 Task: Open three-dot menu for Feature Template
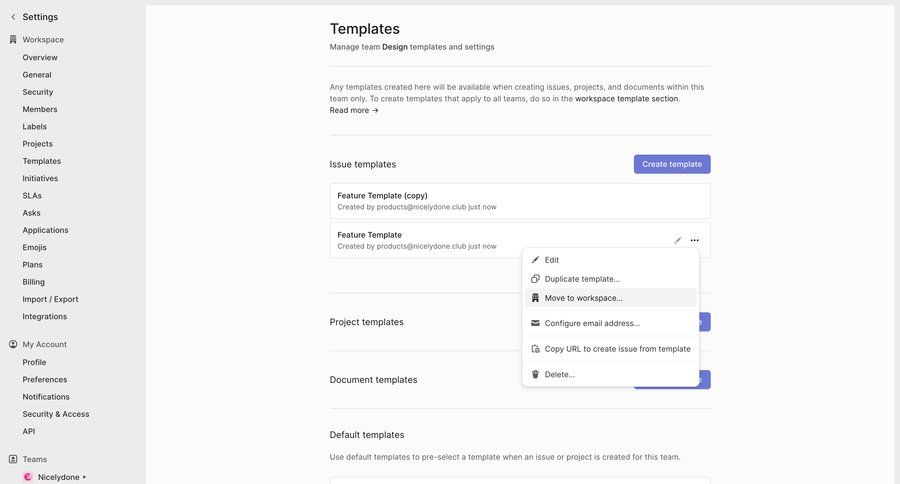[x=695, y=240]
